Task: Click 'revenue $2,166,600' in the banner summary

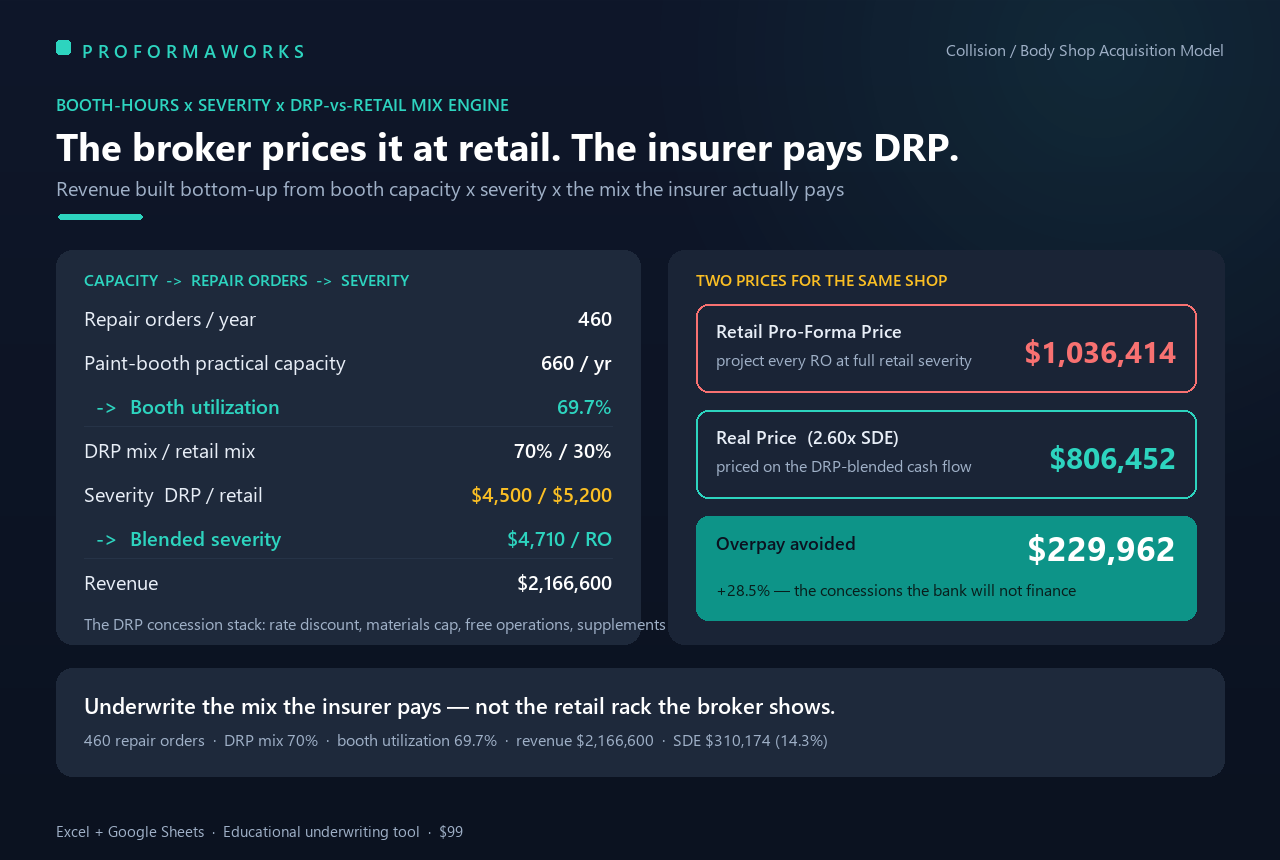Action: (585, 741)
